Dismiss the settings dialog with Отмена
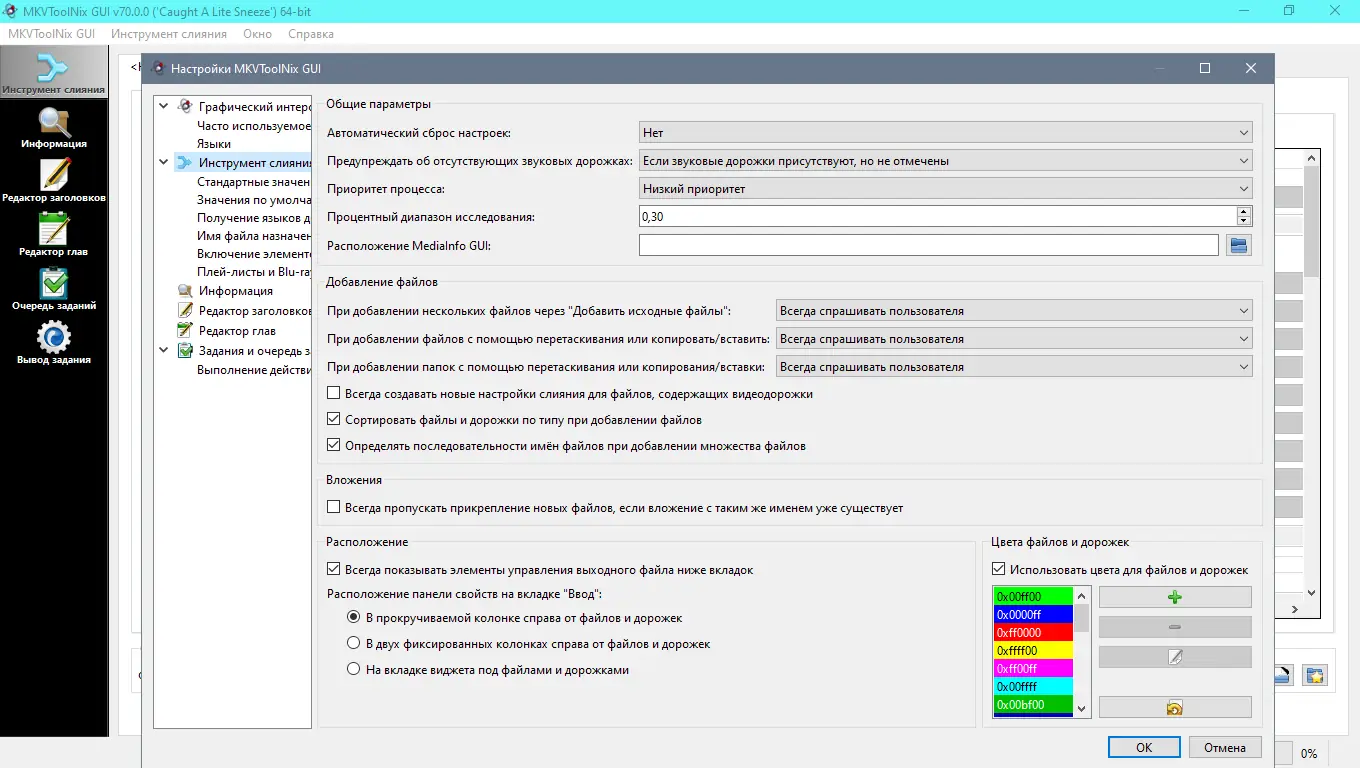Viewport: 1360px width, 768px height. point(1225,747)
